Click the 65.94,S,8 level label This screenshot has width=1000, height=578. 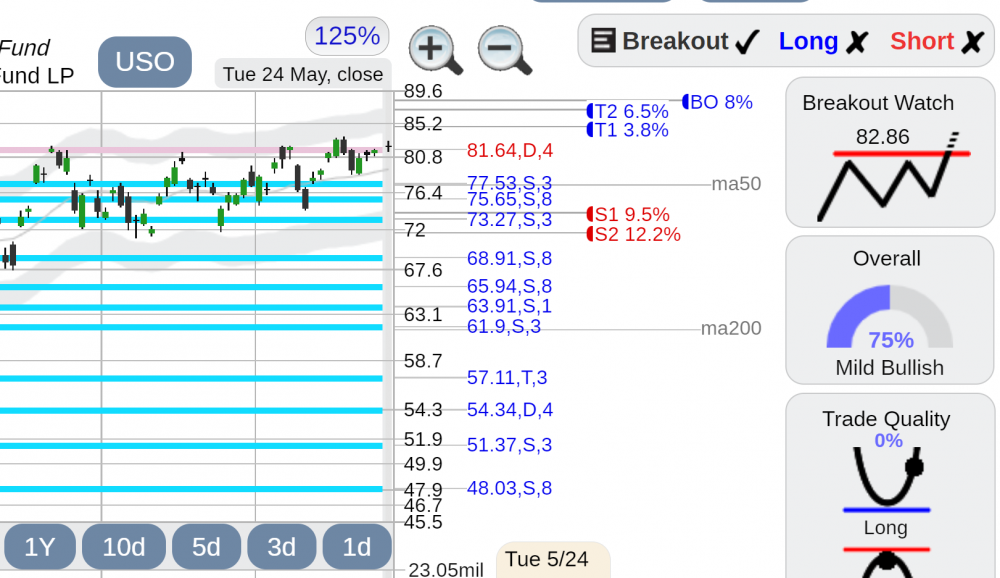point(509,286)
